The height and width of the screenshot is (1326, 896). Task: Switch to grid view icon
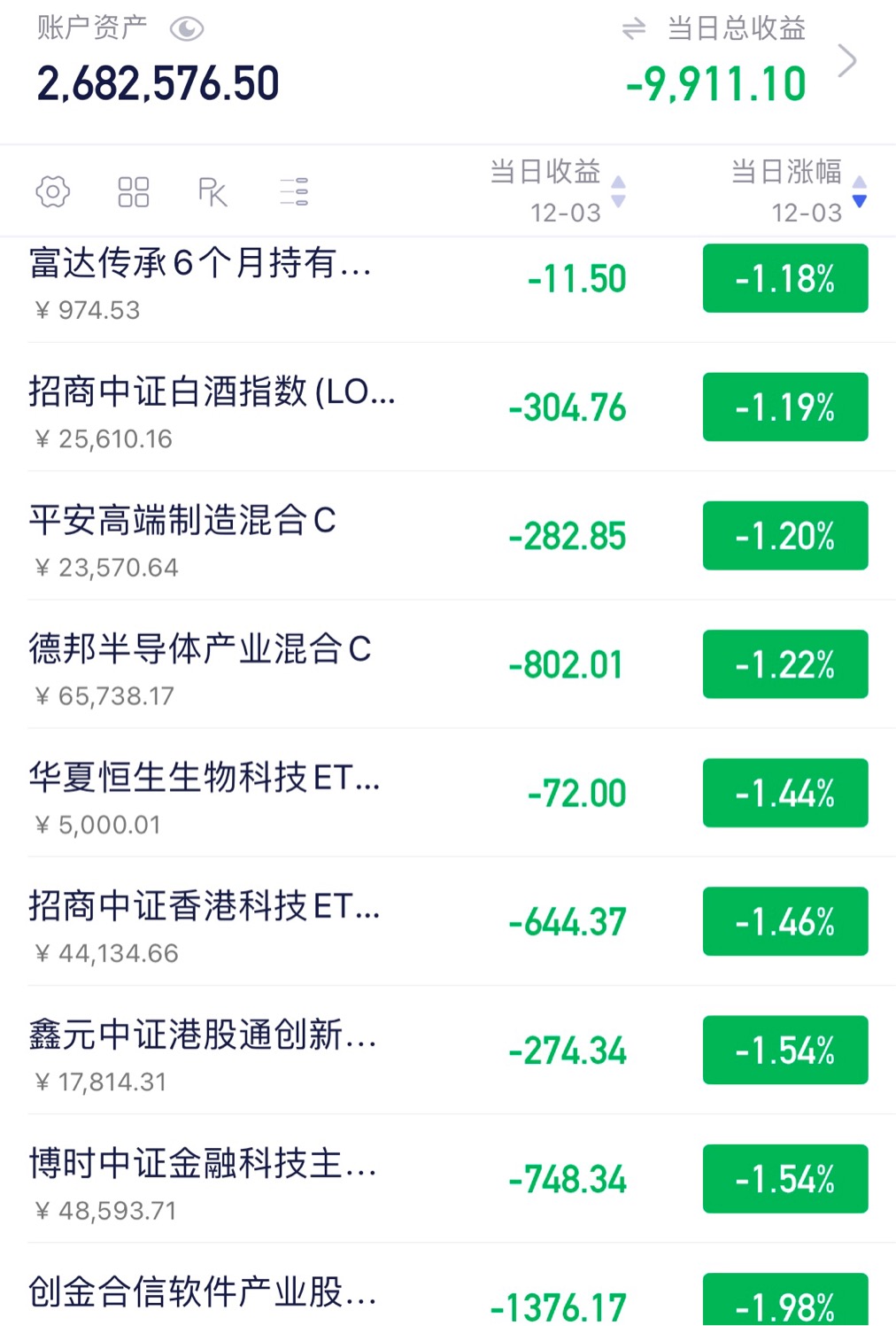(x=134, y=191)
